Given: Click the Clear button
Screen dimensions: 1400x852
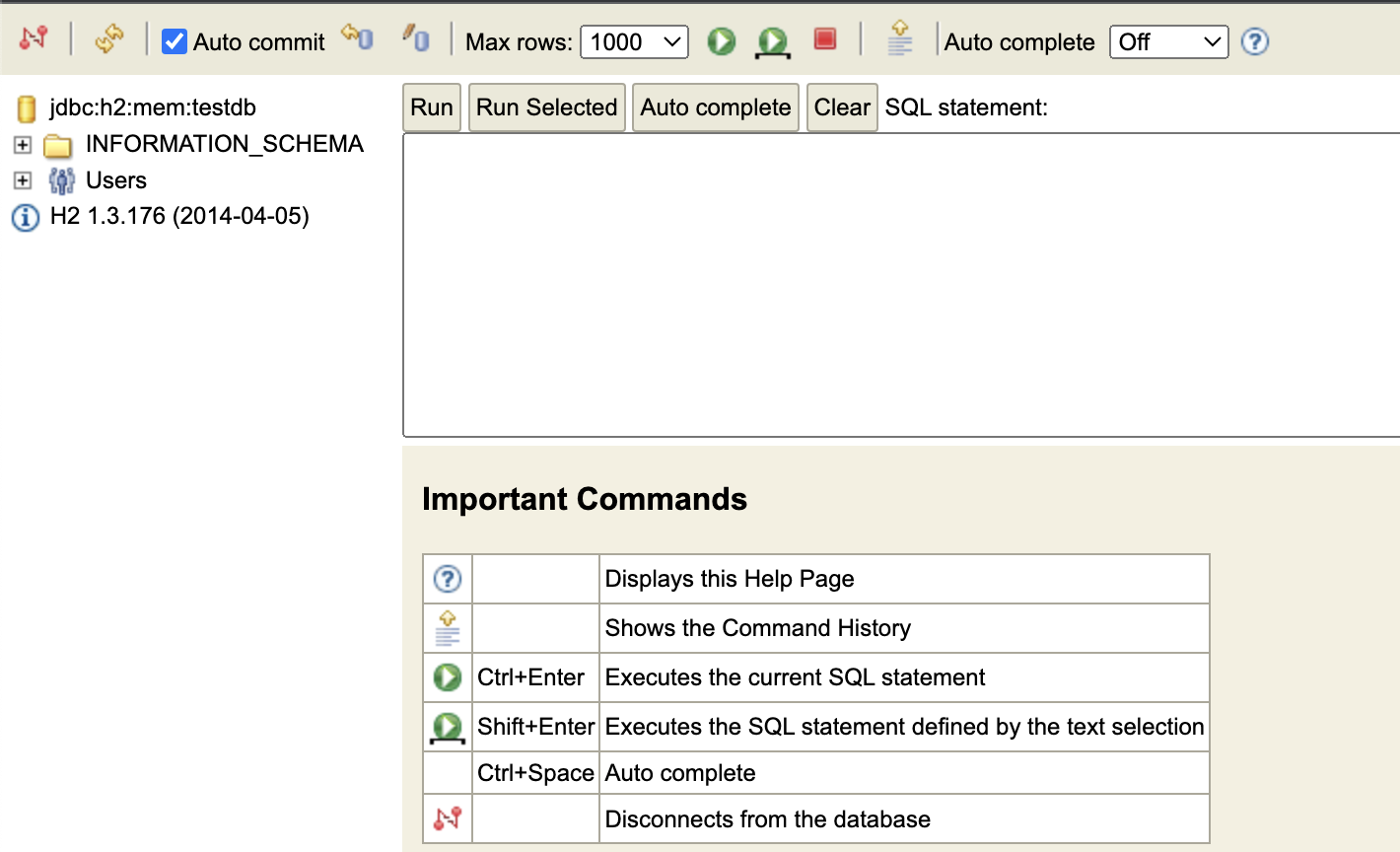Looking at the screenshot, I should coord(842,107).
